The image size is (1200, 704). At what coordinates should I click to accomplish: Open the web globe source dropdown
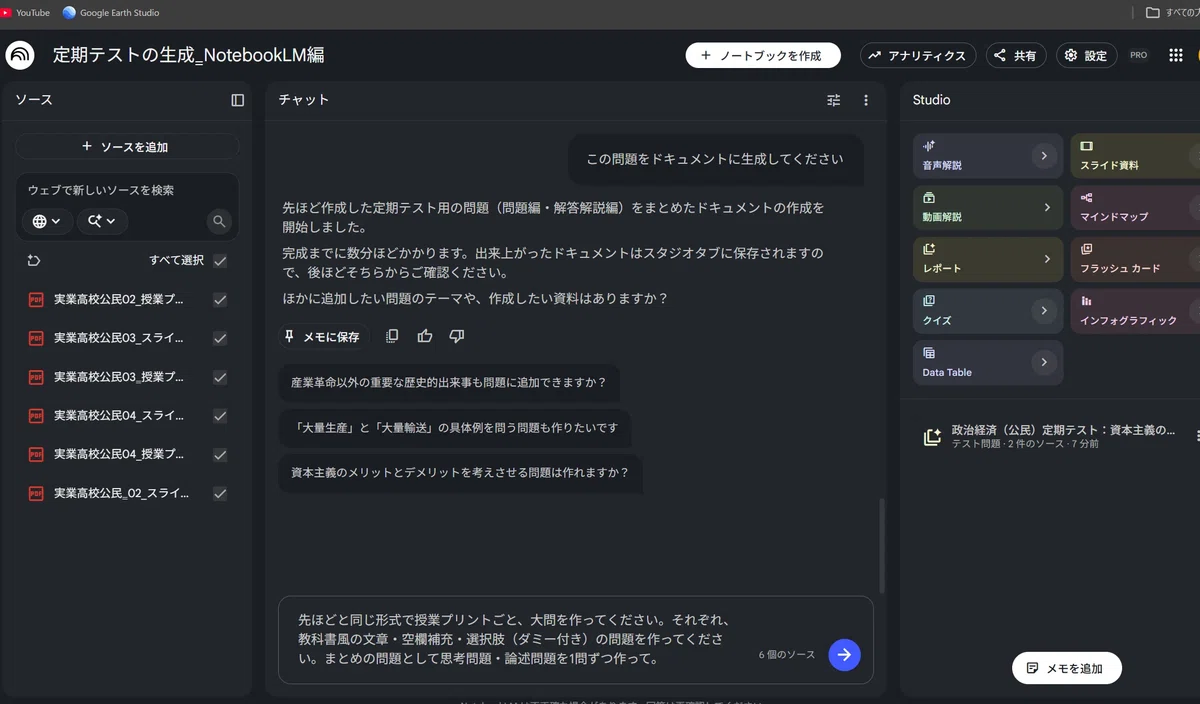47,221
